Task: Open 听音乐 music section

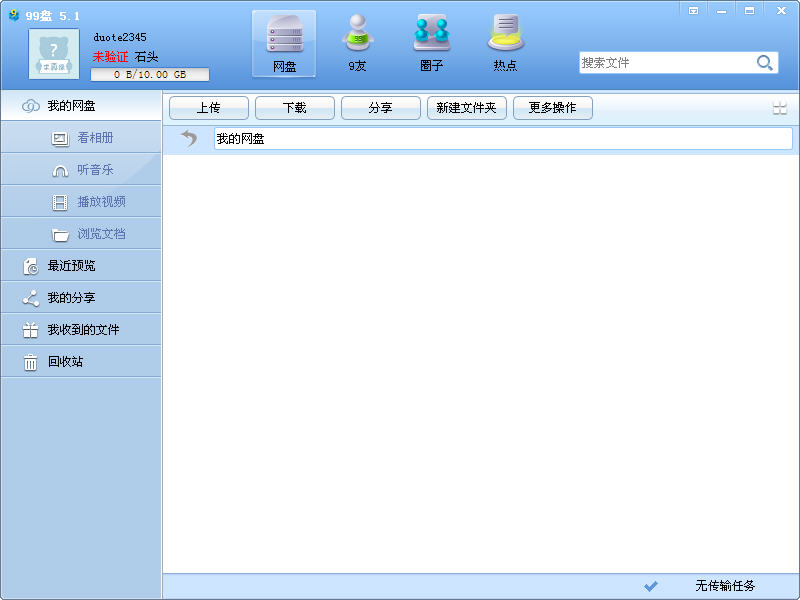Action: [81, 170]
